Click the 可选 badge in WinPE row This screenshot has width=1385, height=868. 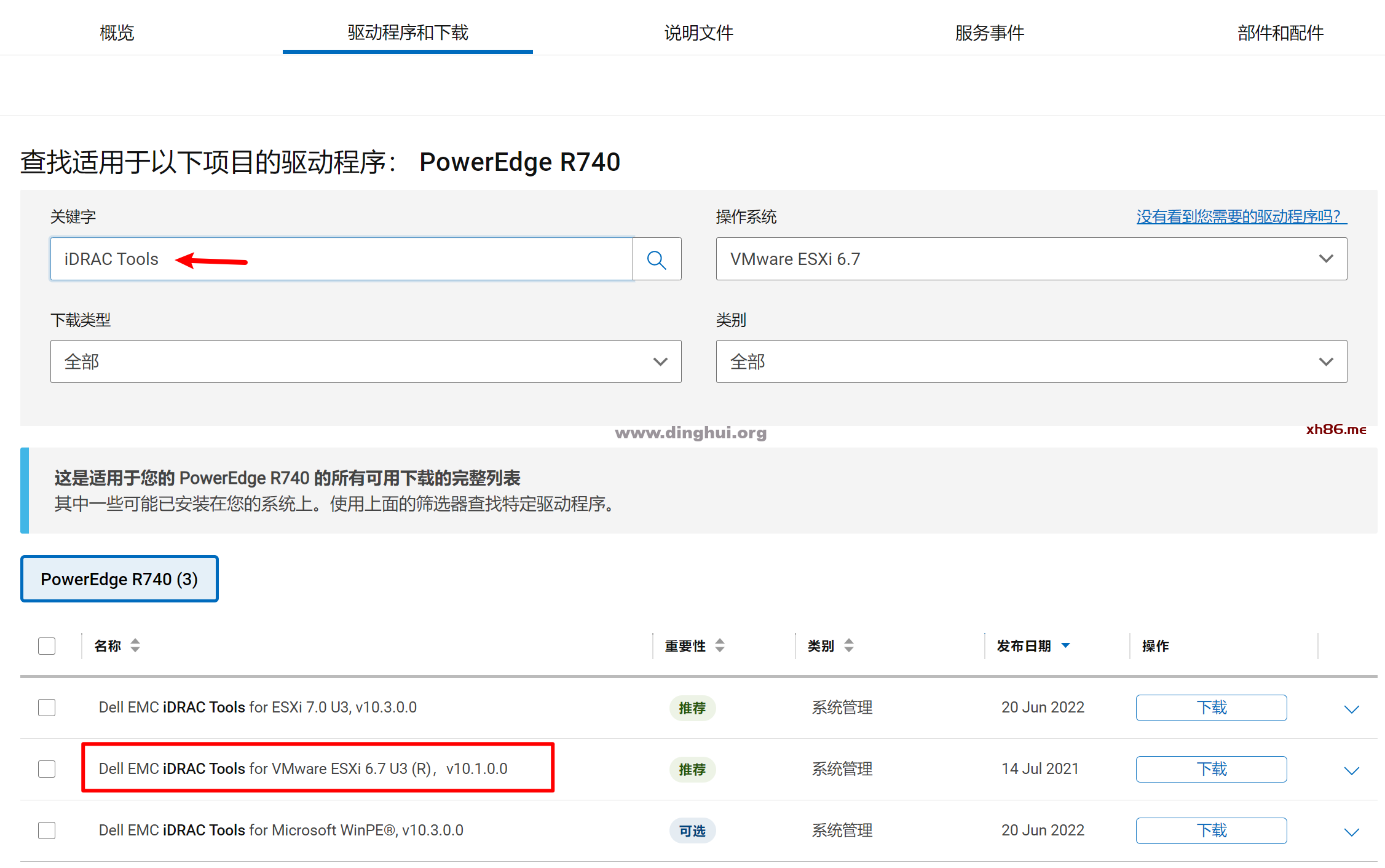coord(692,831)
